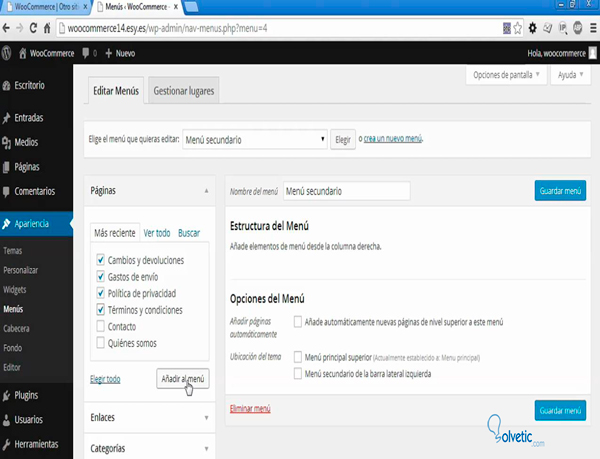
Task: Click the Páginas pages icon
Action: tap(6, 167)
